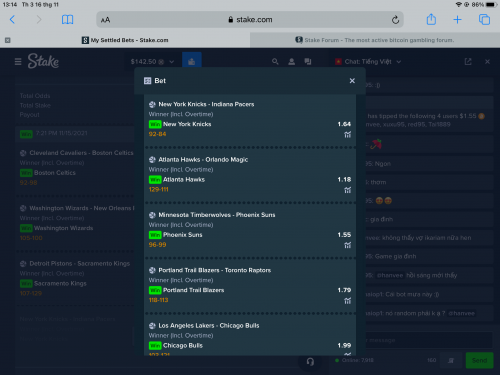Open stats icon for Knicks 1.64 bet

point(347,135)
